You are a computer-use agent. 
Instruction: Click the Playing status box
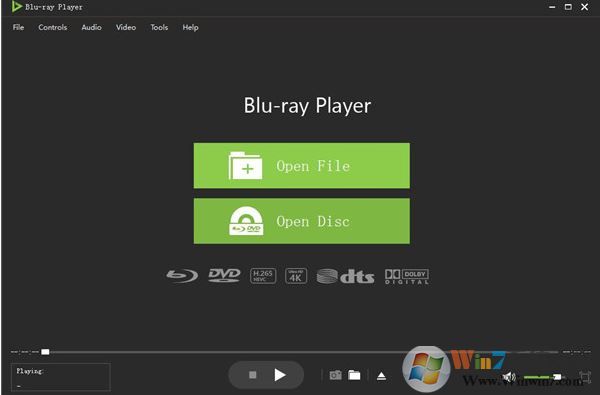pos(61,377)
